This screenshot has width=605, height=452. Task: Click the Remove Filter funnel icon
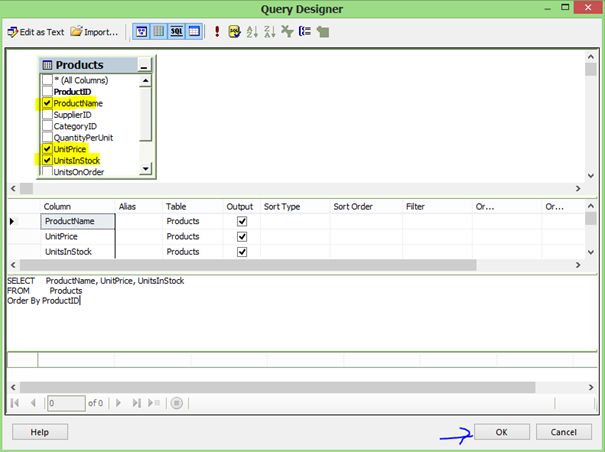pos(287,32)
